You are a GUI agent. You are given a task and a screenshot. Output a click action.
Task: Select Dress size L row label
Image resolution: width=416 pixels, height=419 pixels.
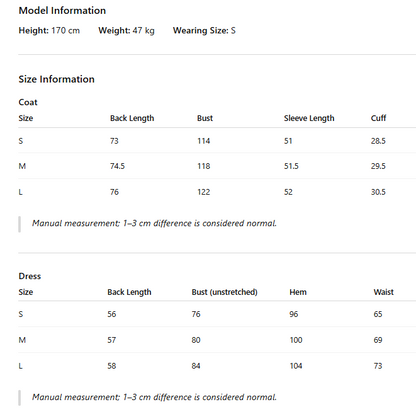21,366
